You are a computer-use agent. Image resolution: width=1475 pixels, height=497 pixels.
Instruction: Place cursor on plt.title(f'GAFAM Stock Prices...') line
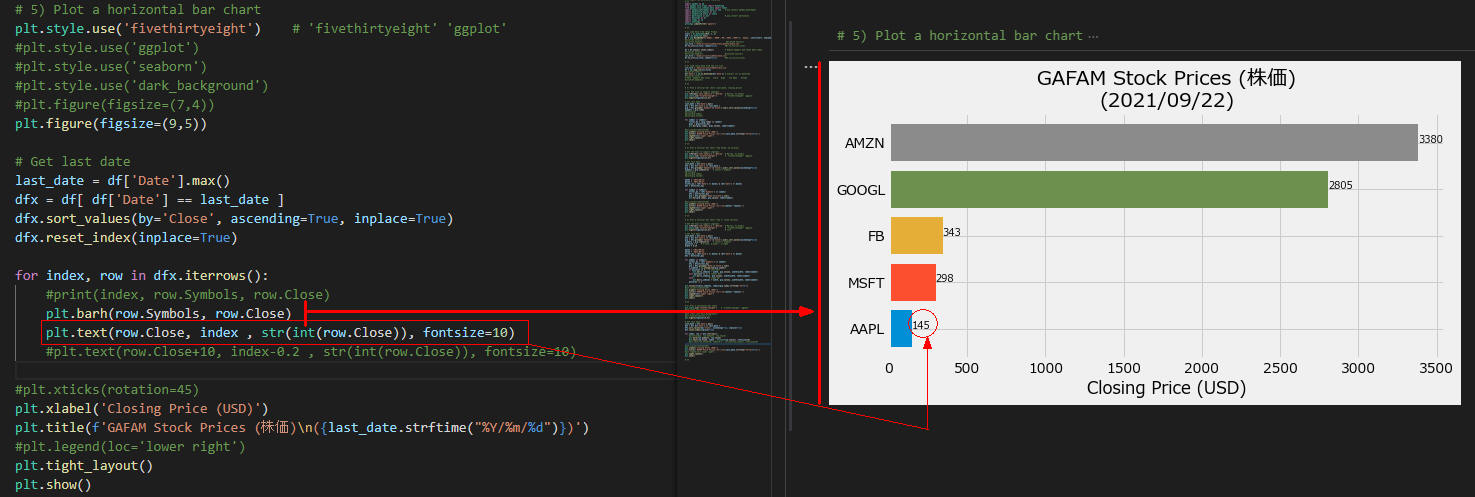coord(303,427)
